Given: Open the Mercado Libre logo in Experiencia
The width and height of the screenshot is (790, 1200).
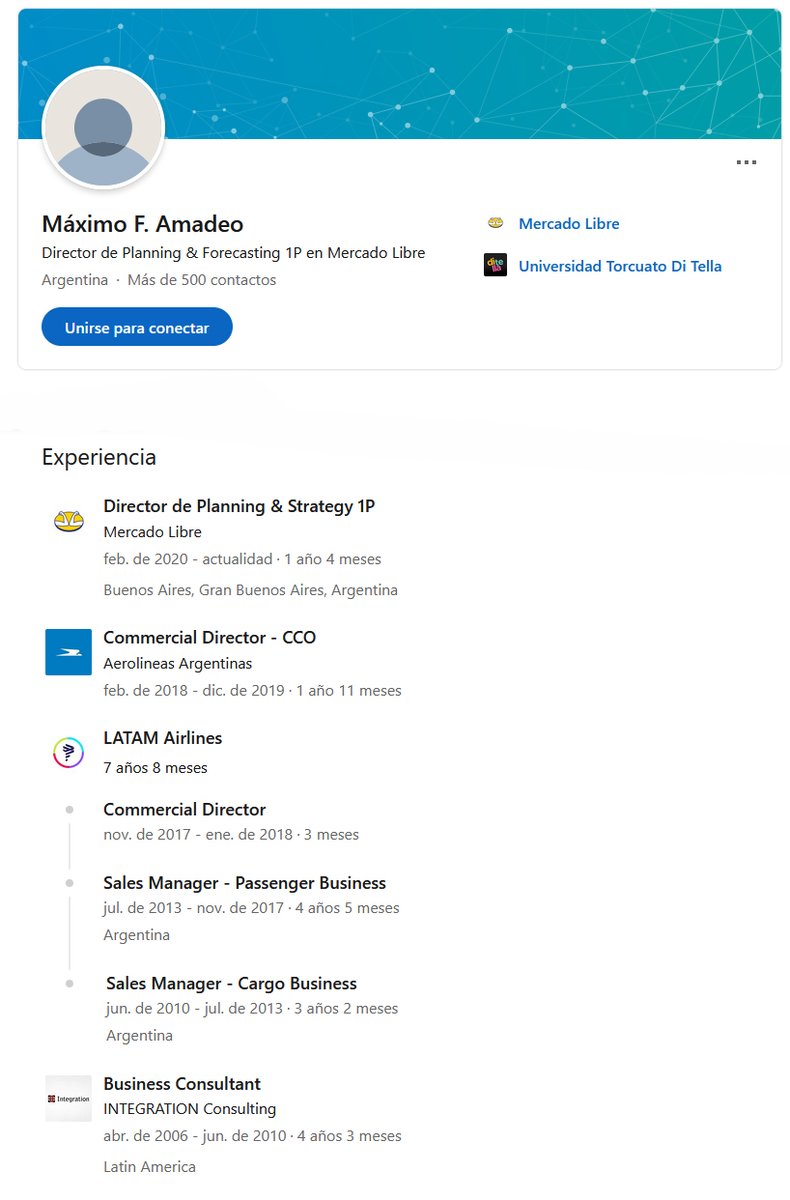Looking at the screenshot, I should pos(68,521).
